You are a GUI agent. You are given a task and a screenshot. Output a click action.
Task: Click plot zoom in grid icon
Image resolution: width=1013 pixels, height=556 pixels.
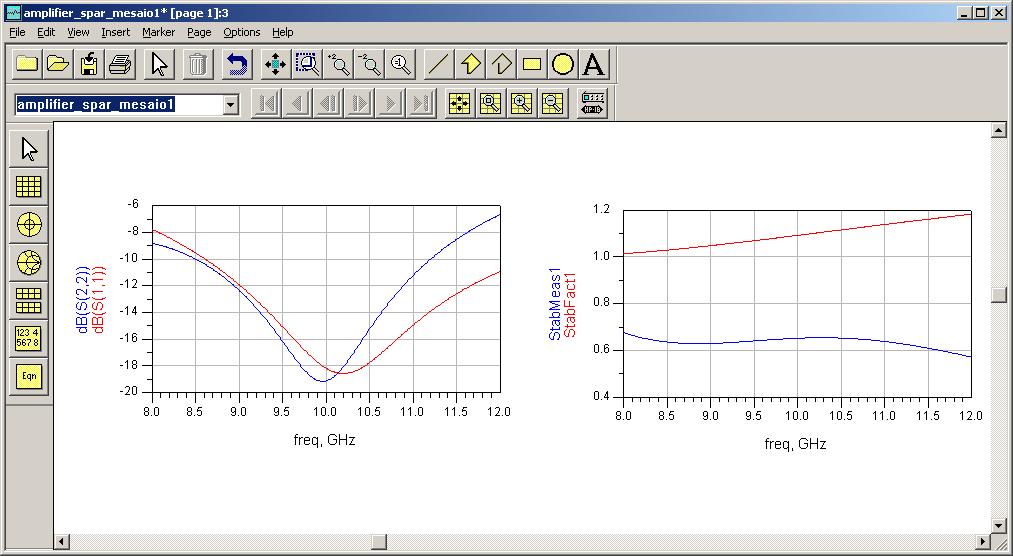(x=521, y=103)
